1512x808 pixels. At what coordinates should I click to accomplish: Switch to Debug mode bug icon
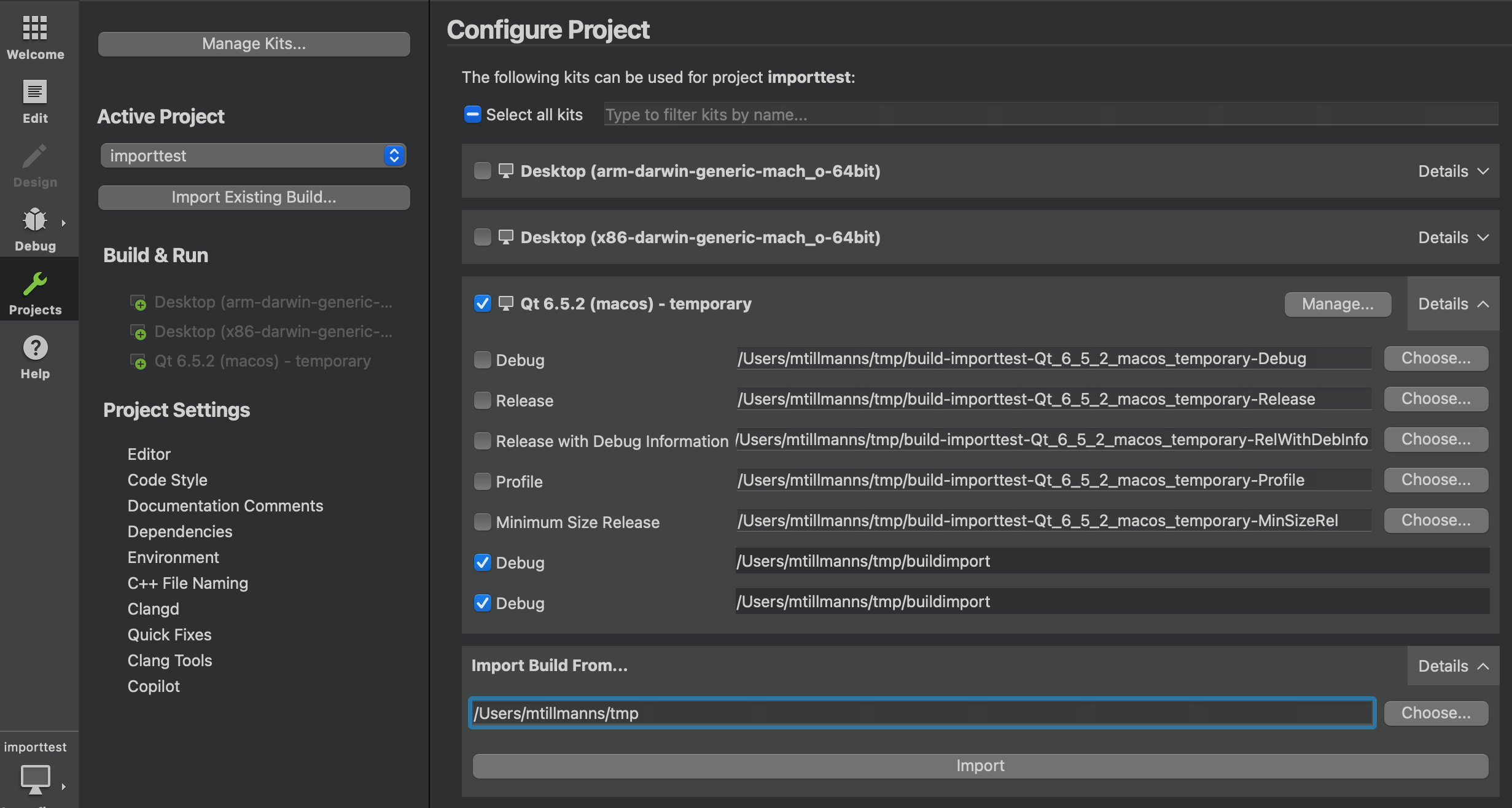click(35, 220)
